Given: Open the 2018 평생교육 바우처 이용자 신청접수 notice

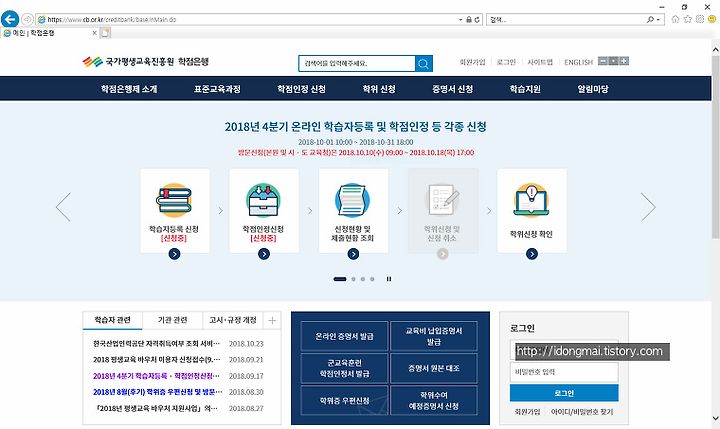Looking at the screenshot, I should [x=157, y=360].
